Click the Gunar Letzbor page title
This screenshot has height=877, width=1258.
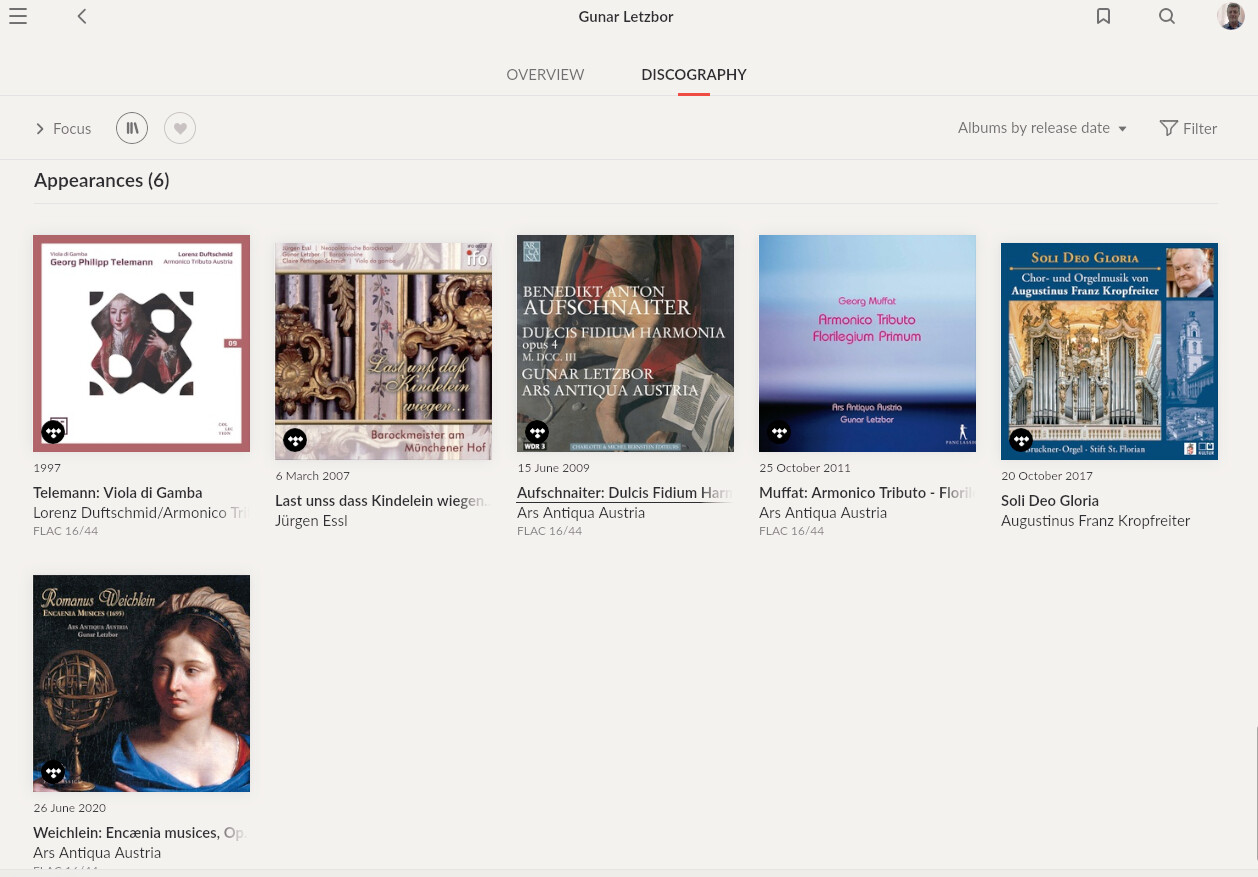[x=626, y=17]
